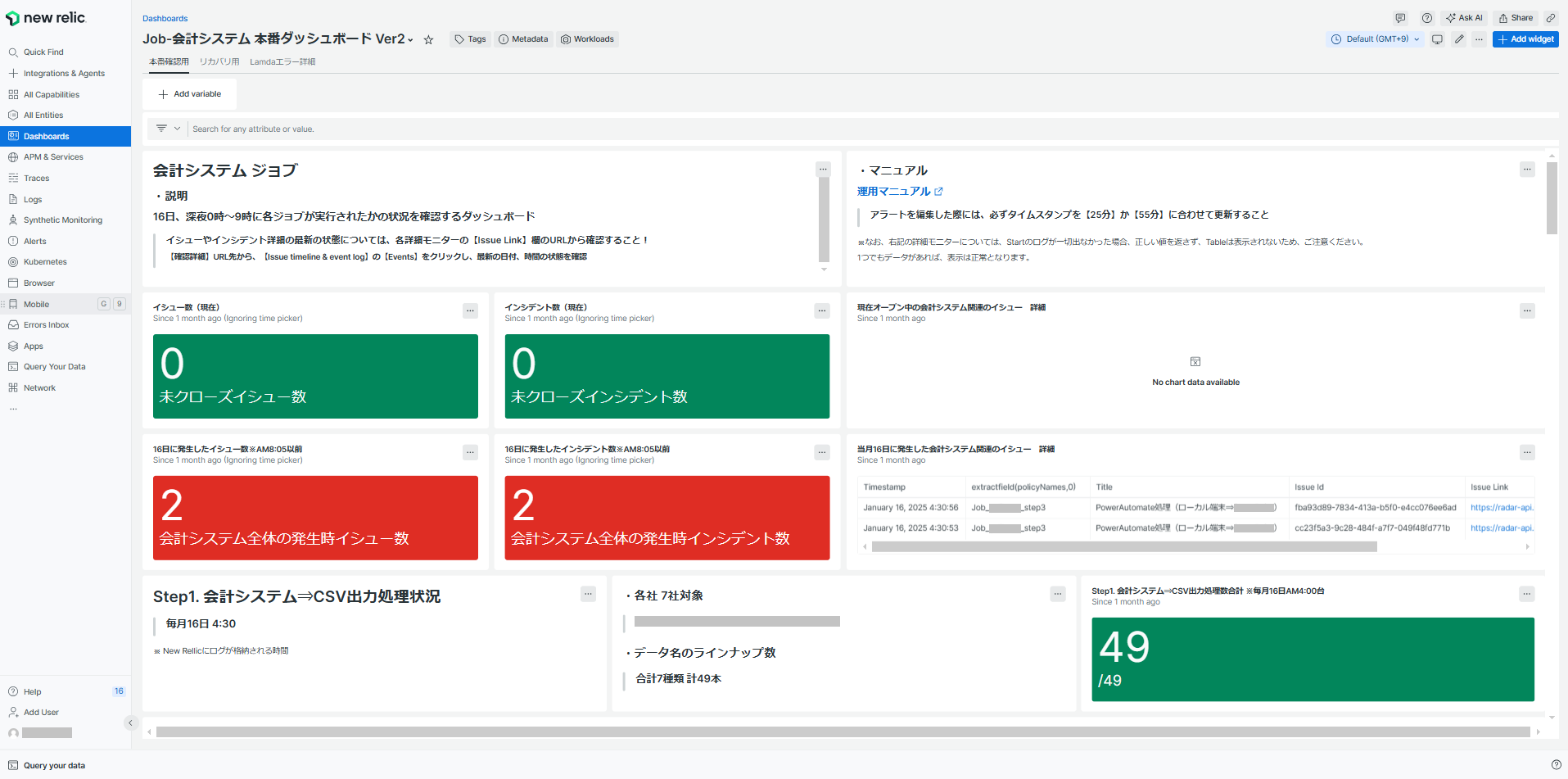The height and width of the screenshot is (779, 1568).
Task: Open Ask AI assistant
Action: (x=1463, y=17)
